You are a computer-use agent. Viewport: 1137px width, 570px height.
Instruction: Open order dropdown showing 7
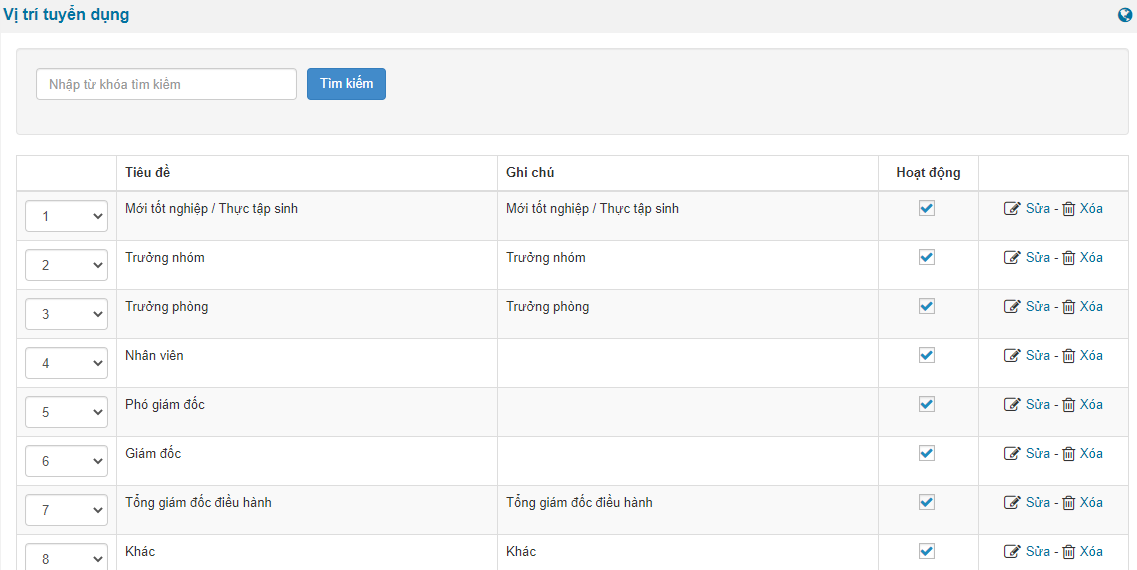click(x=67, y=510)
